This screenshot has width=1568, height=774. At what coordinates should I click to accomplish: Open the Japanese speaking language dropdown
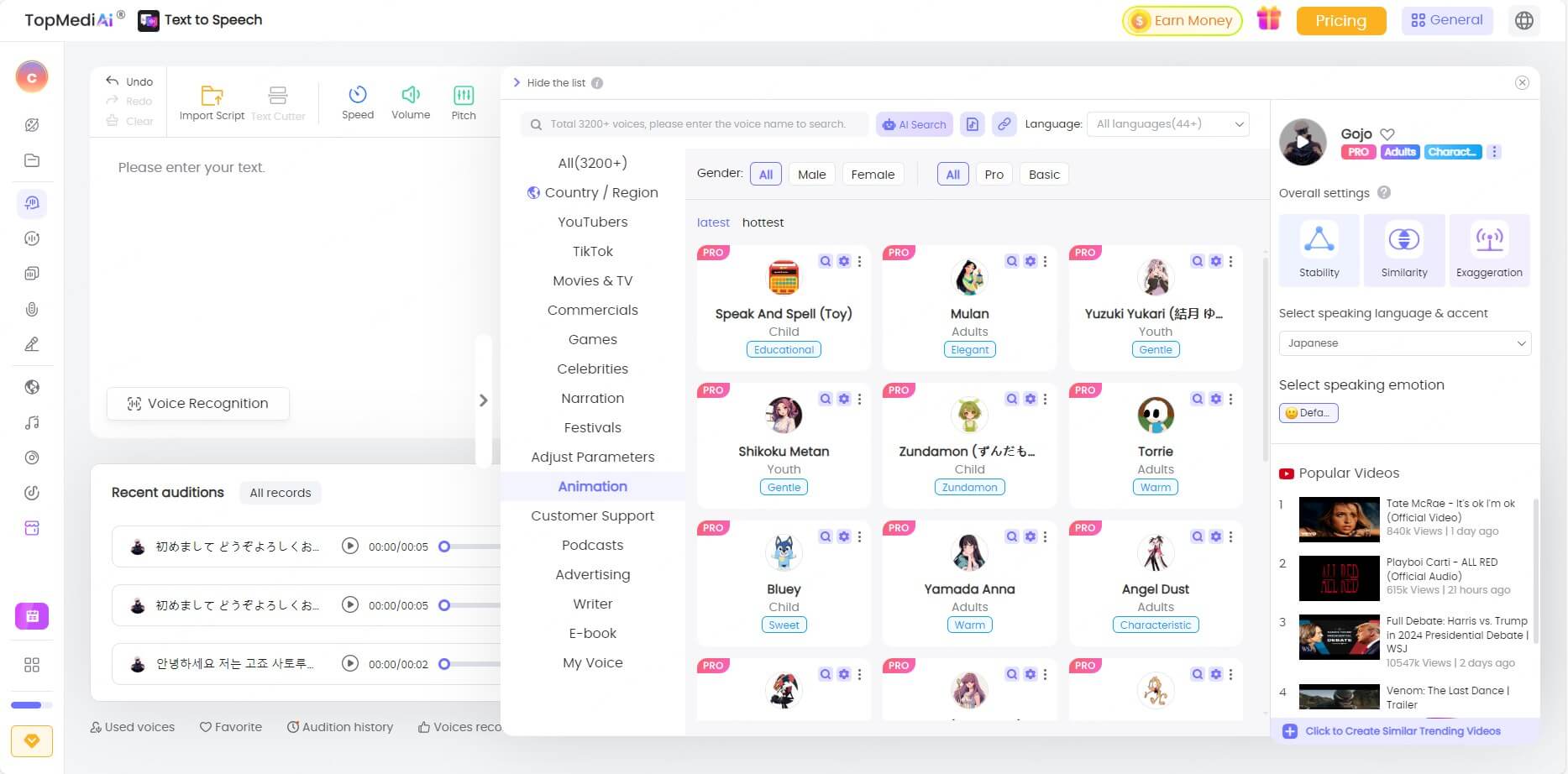pos(1404,343)
